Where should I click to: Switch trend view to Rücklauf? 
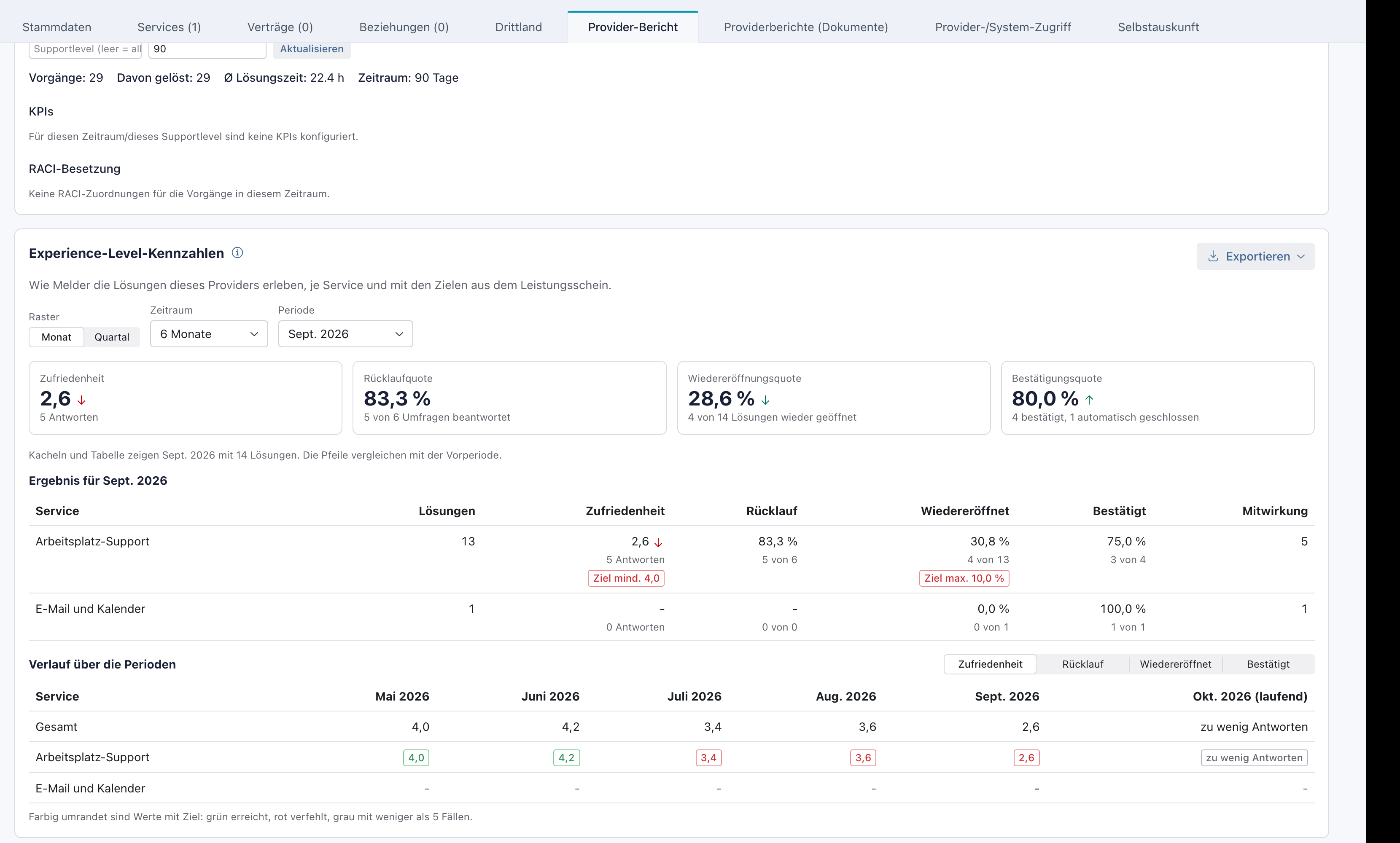(x=1083, y=664)
